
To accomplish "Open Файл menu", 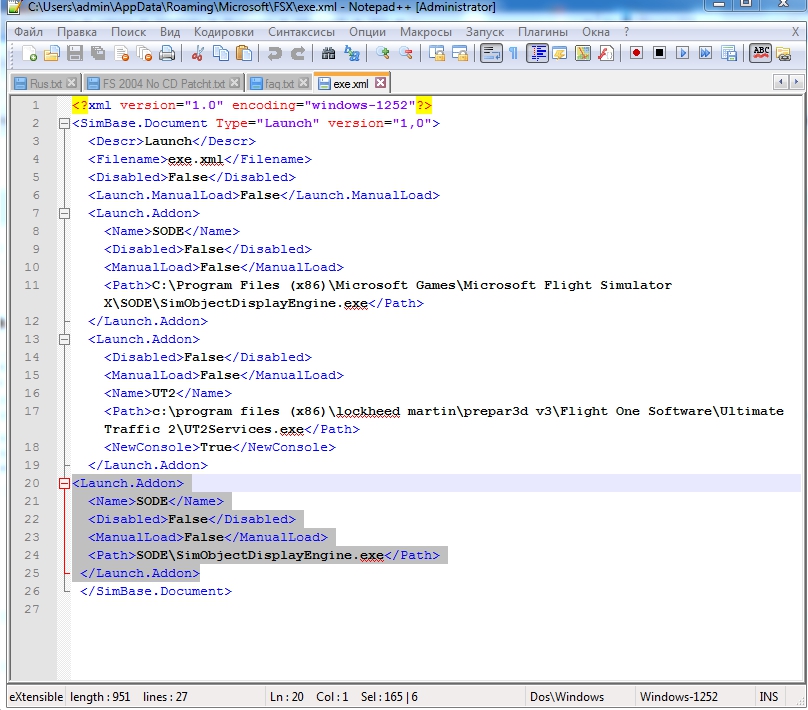I will coord(28,32).
